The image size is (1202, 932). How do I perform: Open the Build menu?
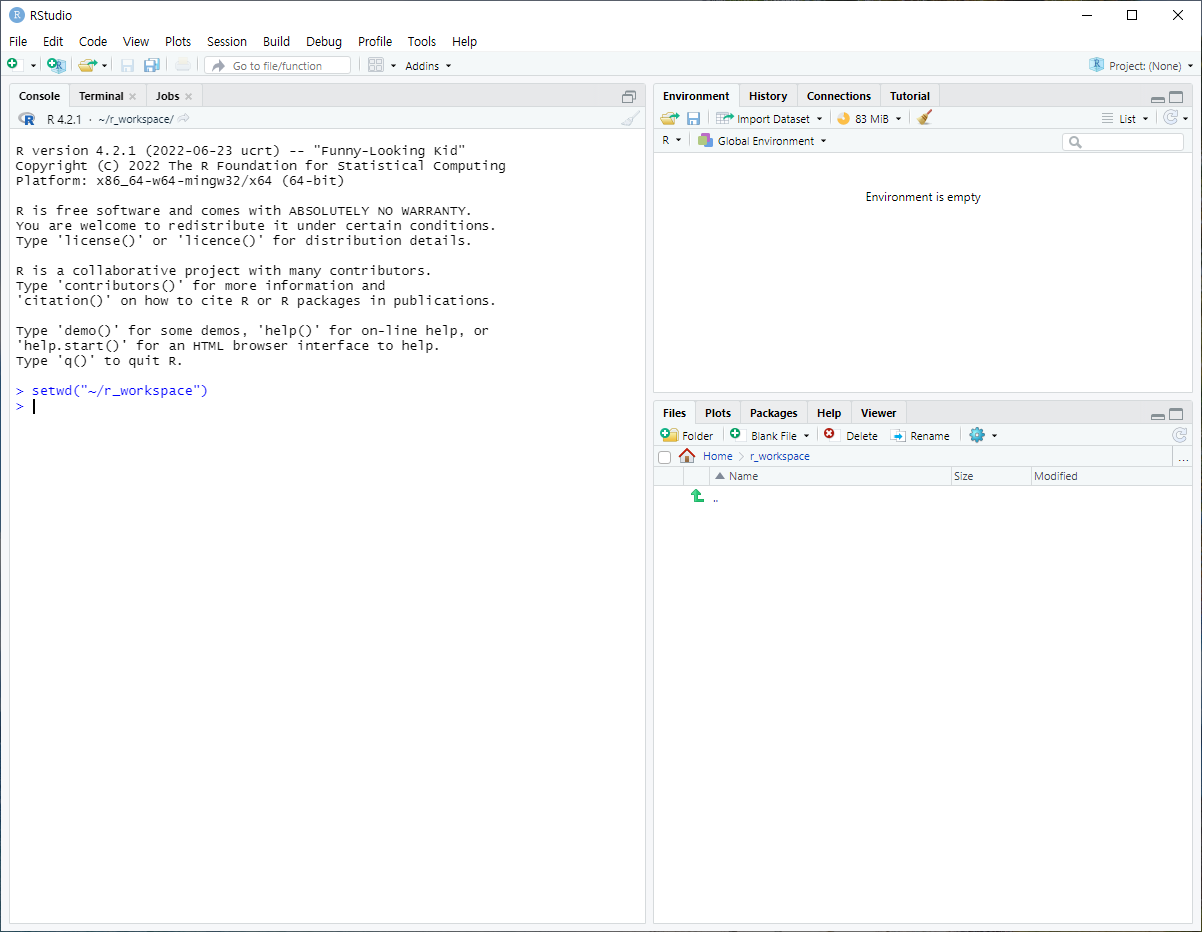[x=277, y=42]
